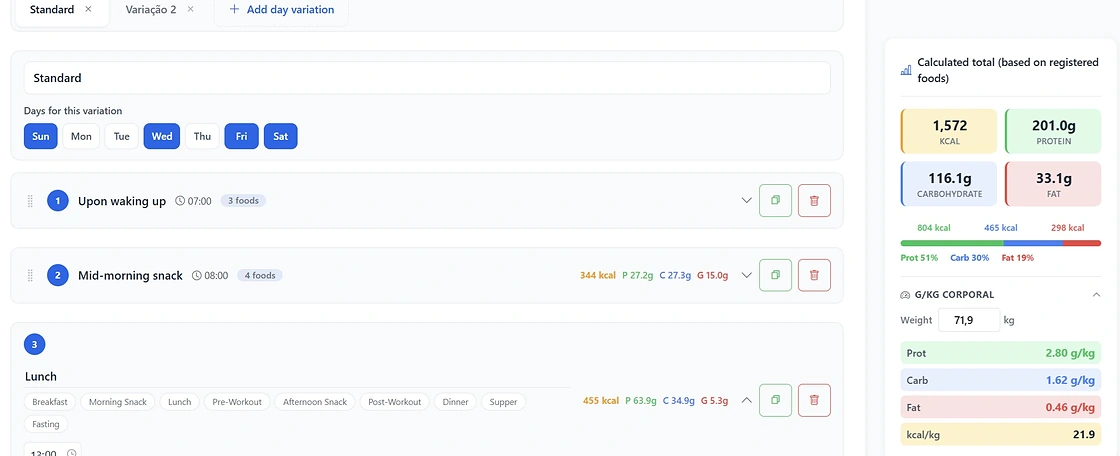Add a new day variation
Viewport: 1120px width, 456px height.
pyautogui.click(x=281, y=10)
